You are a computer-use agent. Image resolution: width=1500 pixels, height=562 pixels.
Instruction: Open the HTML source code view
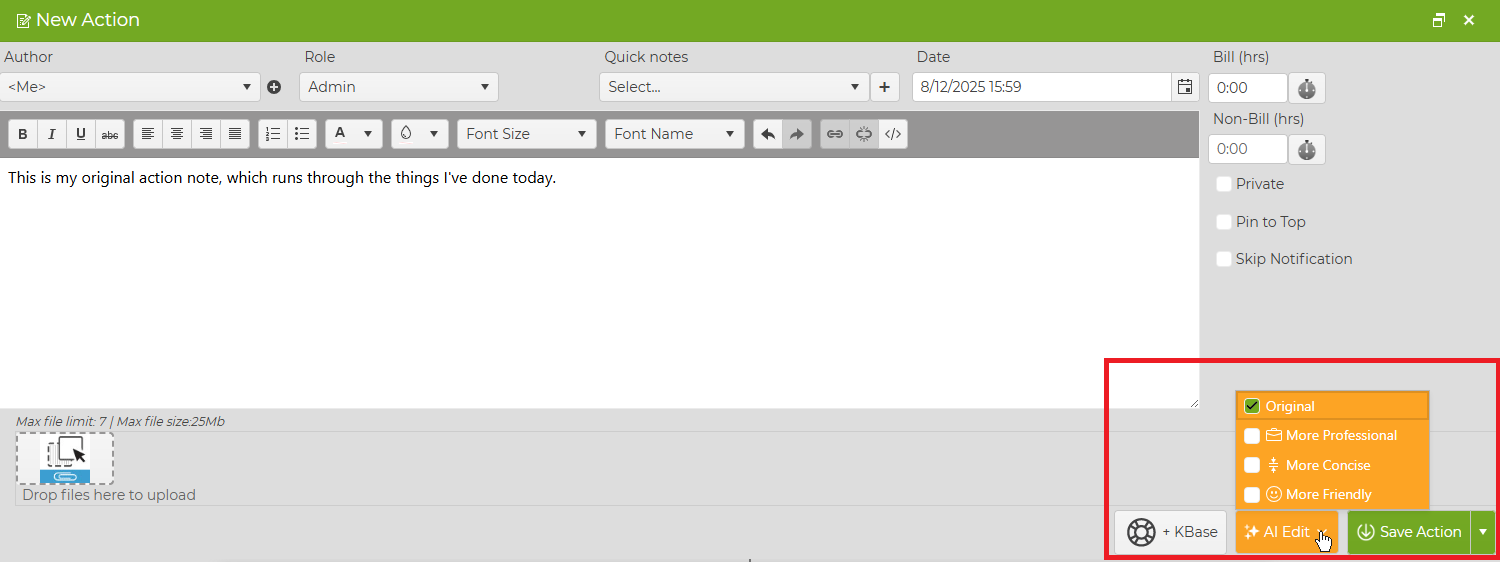893,134
